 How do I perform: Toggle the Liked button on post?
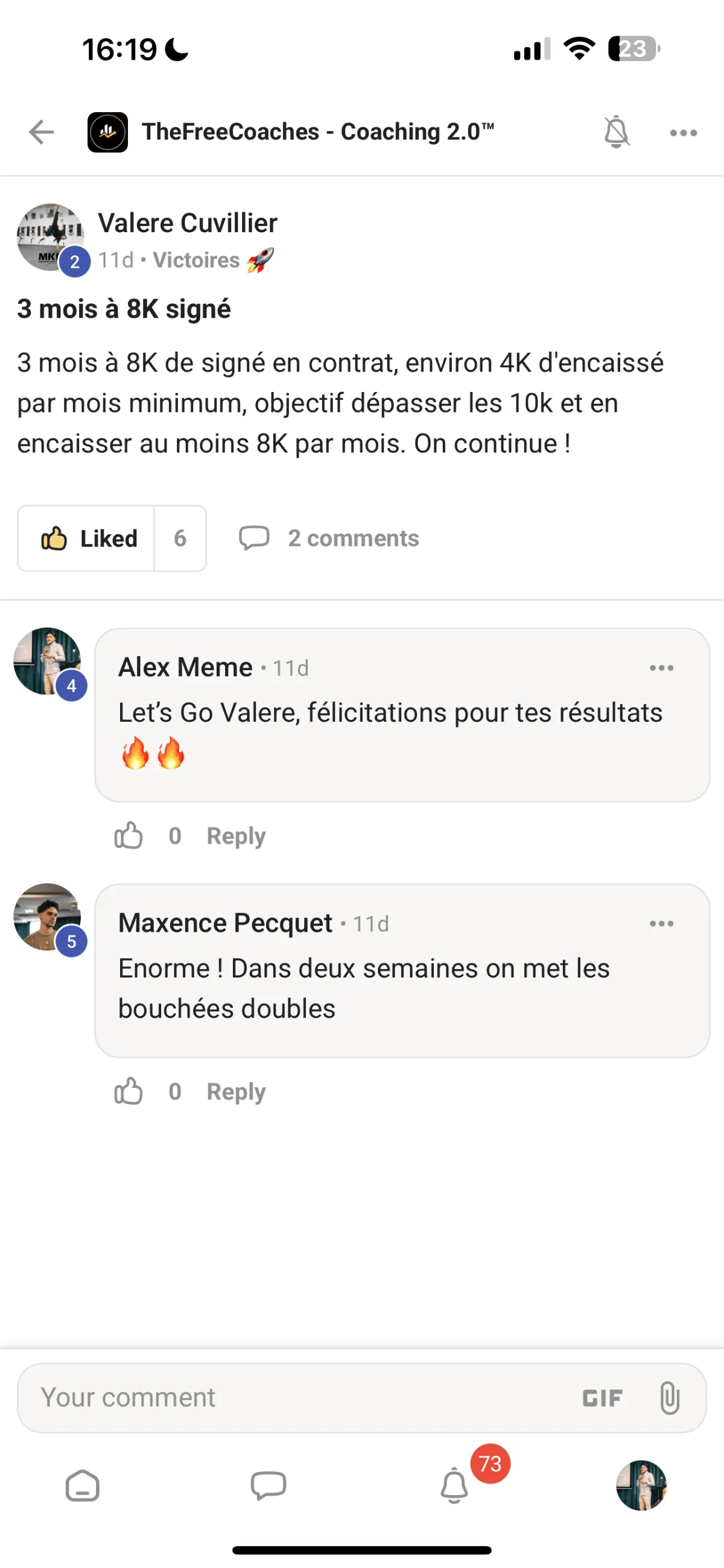pos(87,539)
